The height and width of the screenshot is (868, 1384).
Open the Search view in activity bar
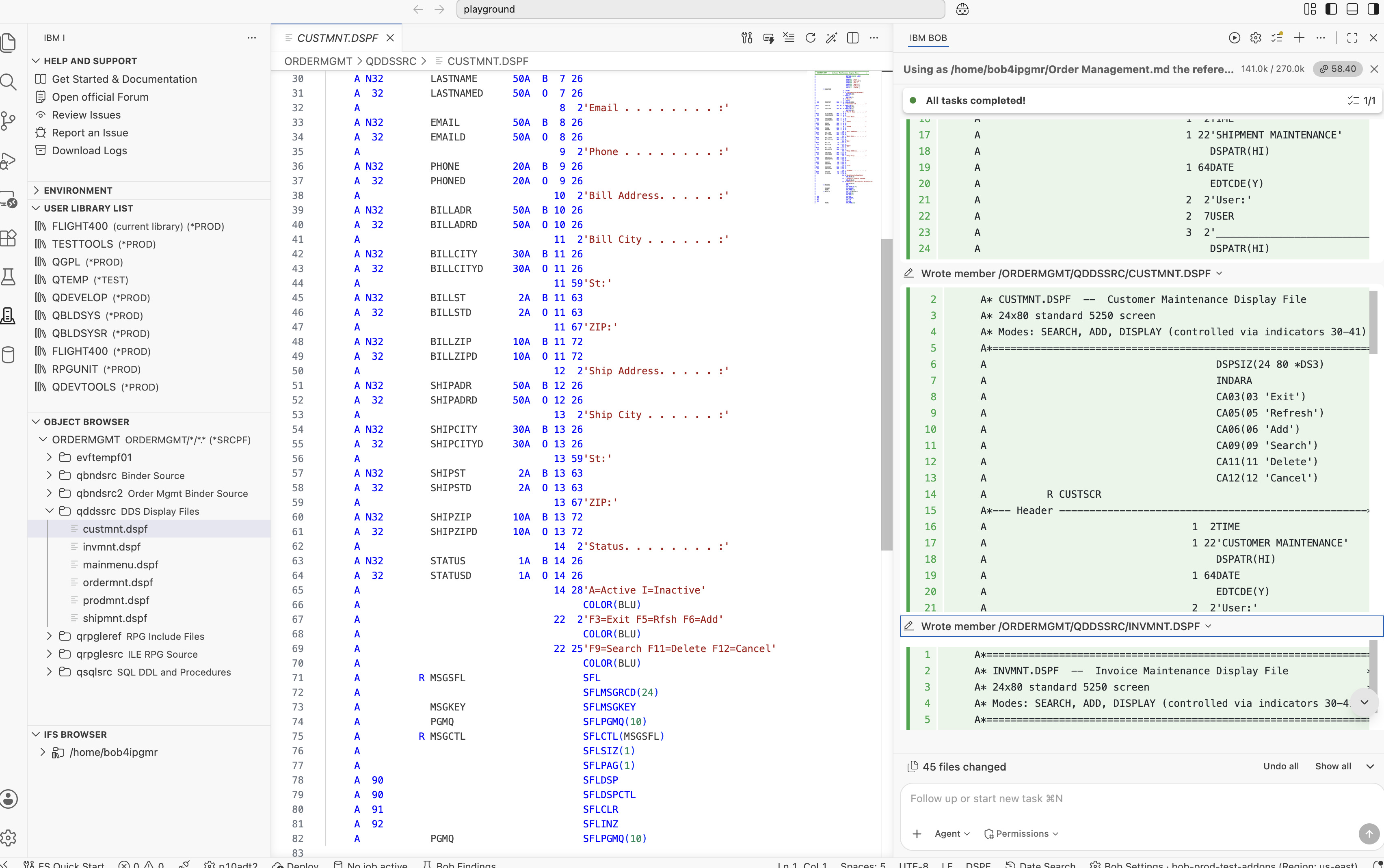coord(8,82)
